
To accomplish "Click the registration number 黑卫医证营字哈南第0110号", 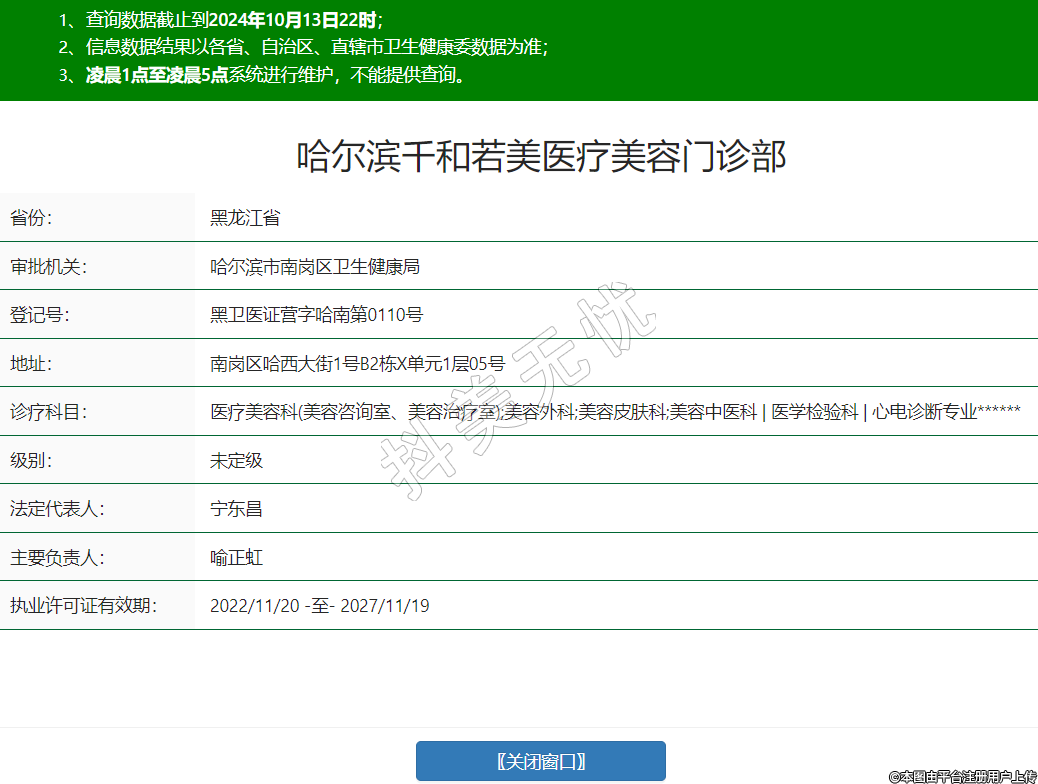I will coord(316,315).
